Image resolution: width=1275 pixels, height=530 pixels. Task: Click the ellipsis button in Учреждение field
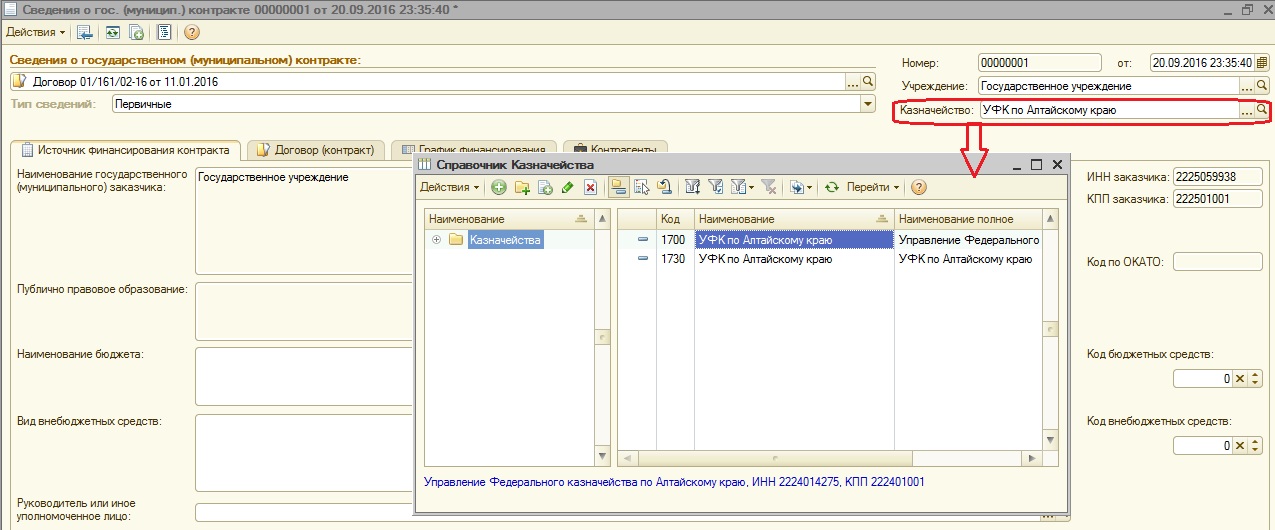click(1246, 86)
